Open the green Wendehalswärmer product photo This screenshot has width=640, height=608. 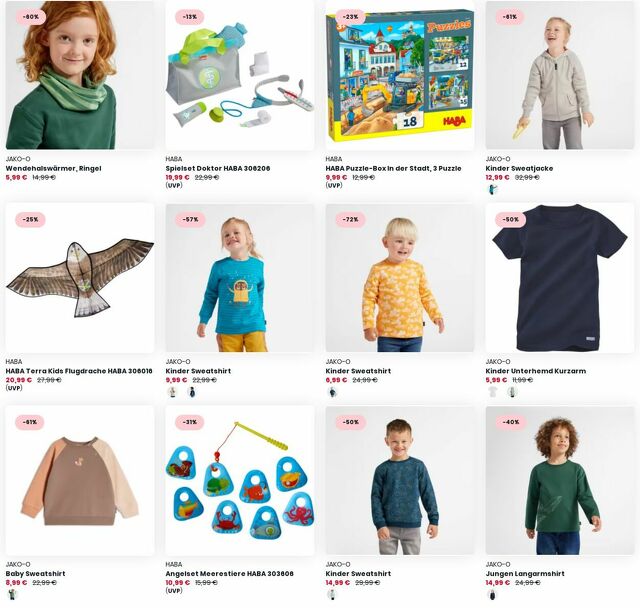(80, 75)
